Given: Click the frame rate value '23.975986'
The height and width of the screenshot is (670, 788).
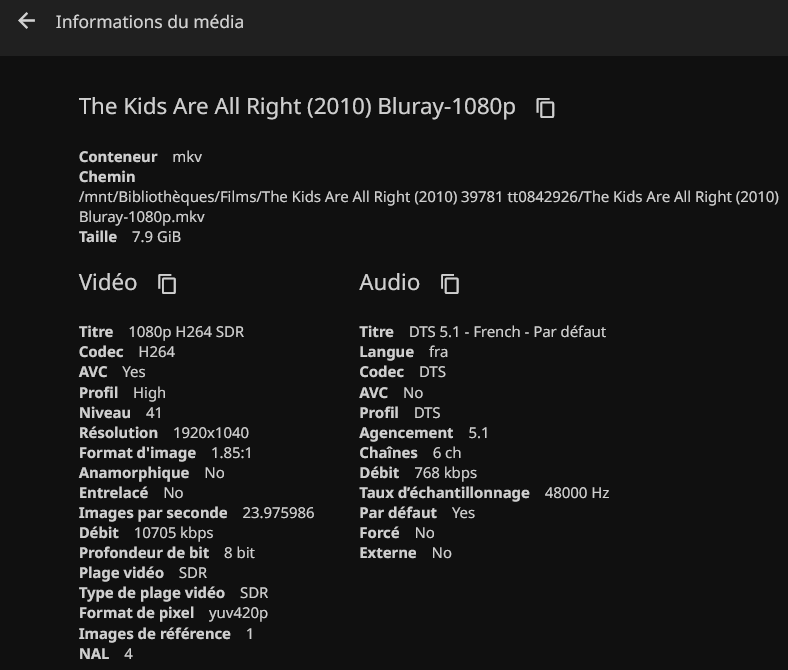Looking at the screenshot, I should click(x=278, y=513).
